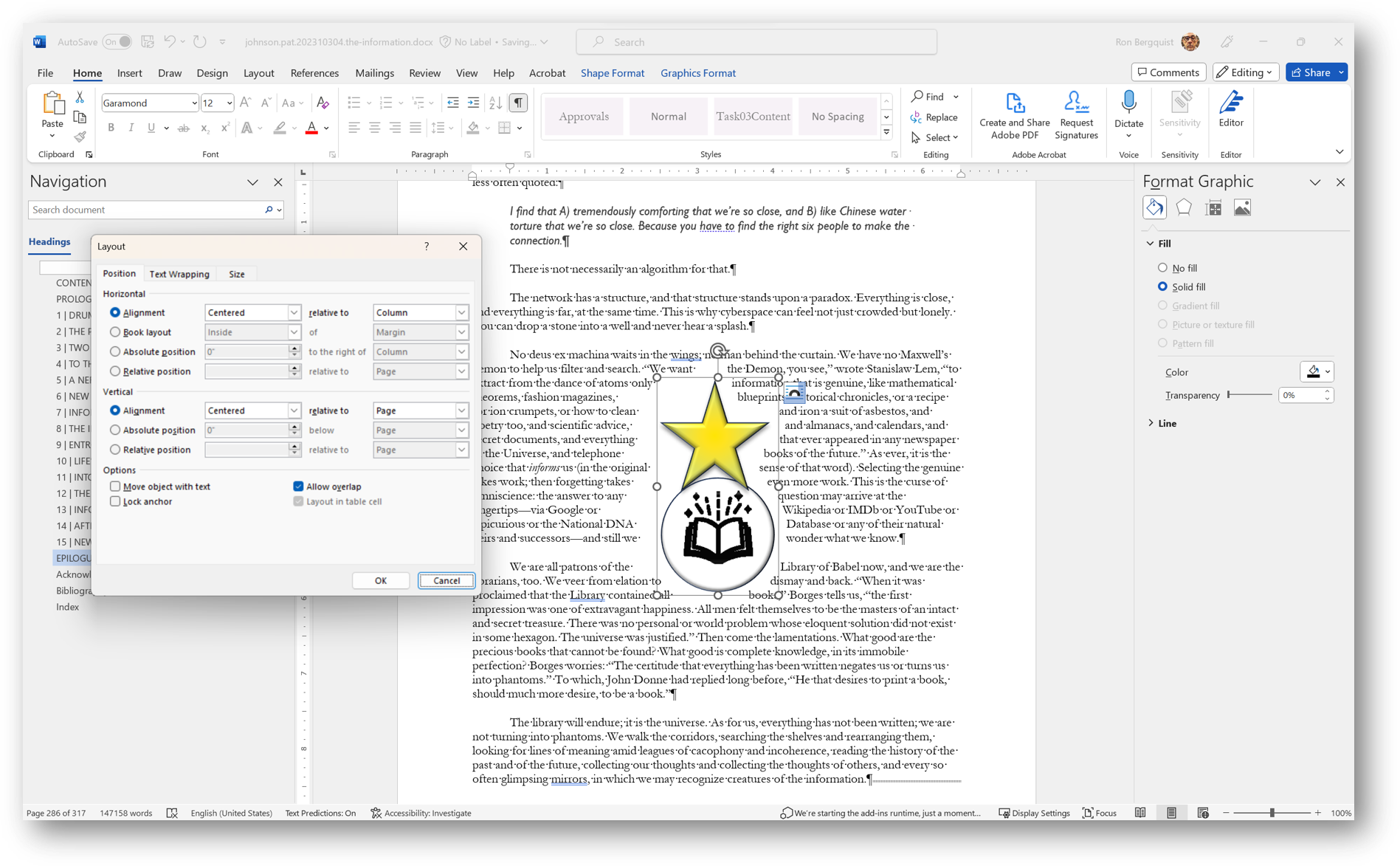1400x866 pixels.
Task: Apply the Task03Content style
Action: [x=753, y=116]
